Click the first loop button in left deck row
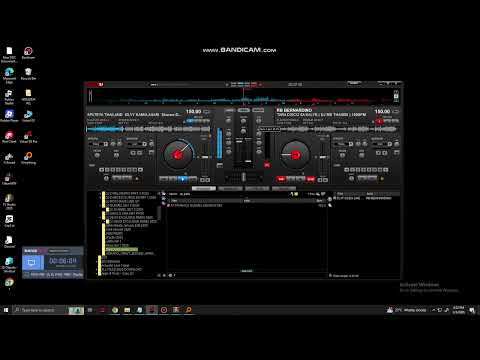 point(102,170)
